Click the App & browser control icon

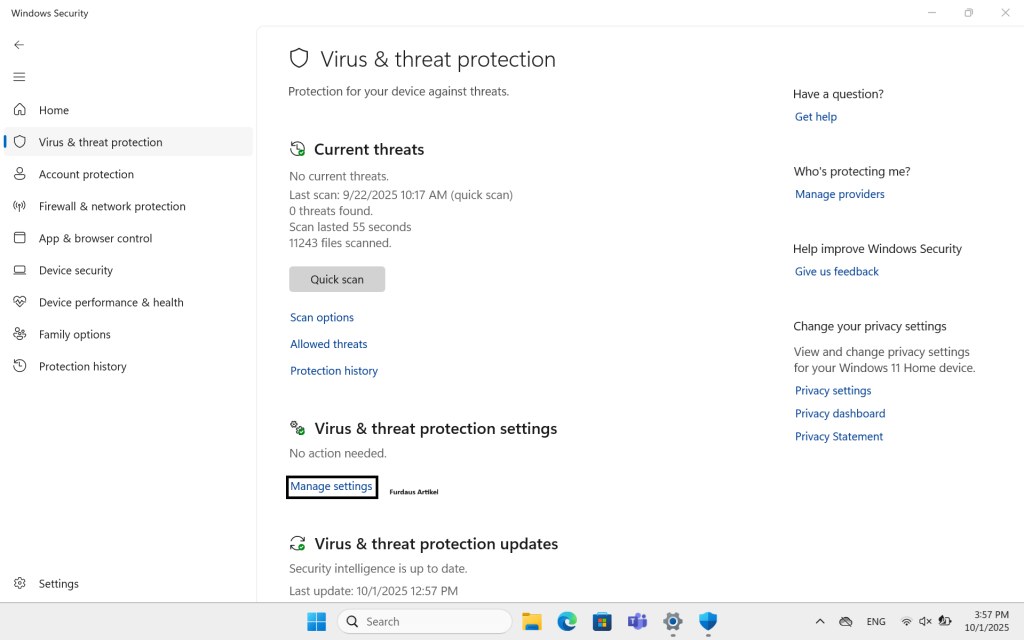(19, 238)
